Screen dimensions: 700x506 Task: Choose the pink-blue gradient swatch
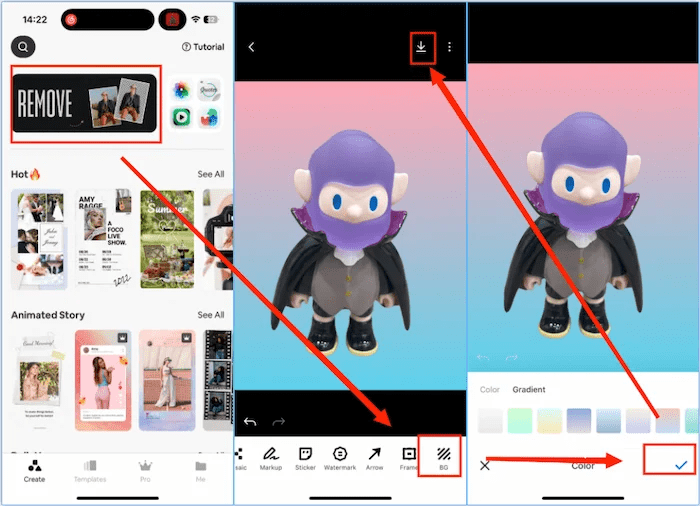(667, 420)
